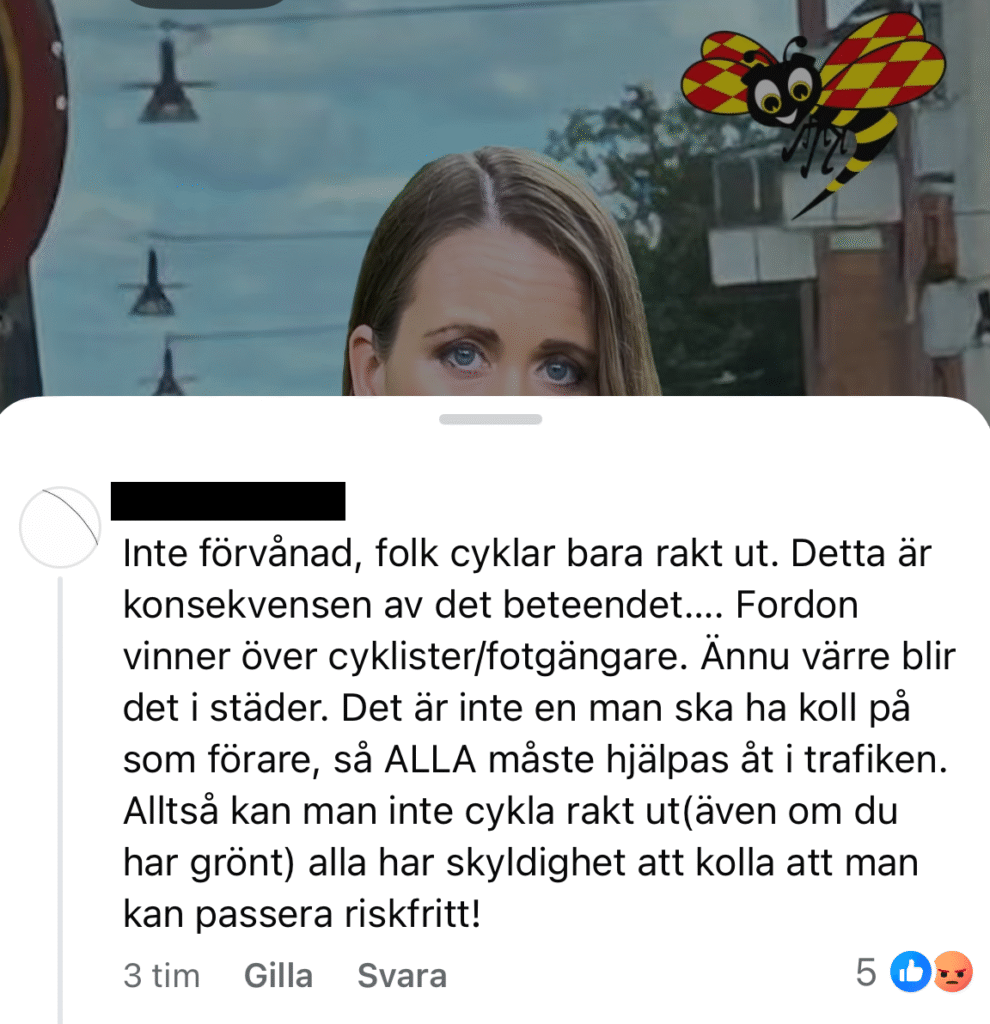Tap the angry face reaction icon

[953, 971]
